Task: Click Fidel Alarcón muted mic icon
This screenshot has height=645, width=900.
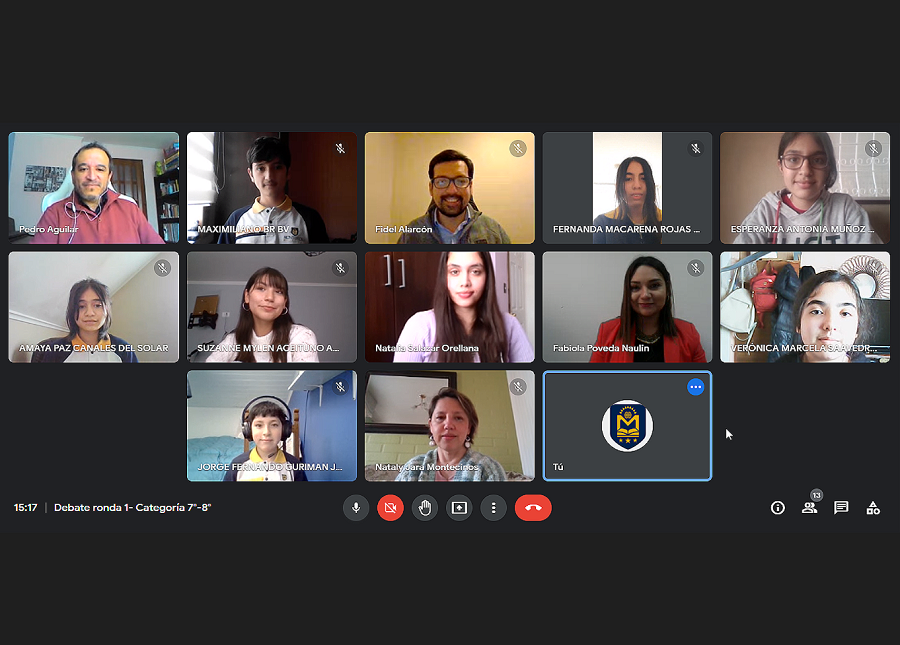Action: [x=518, y=149]
